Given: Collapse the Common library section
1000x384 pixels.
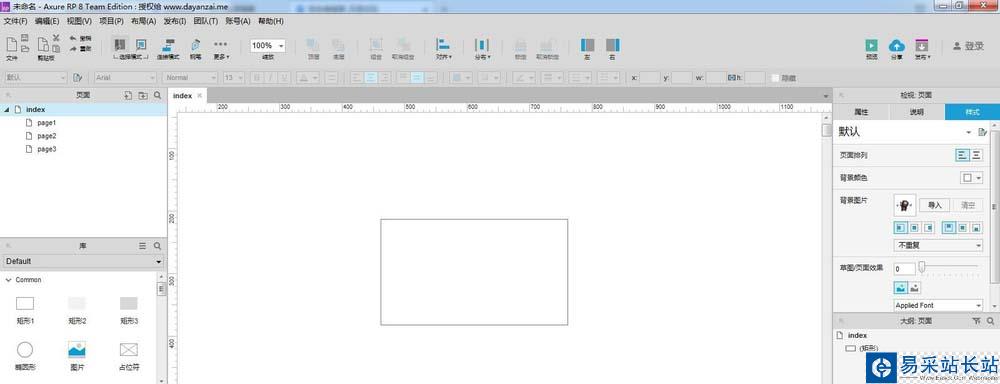Looking at the screenshot, I should coord(8,279).
